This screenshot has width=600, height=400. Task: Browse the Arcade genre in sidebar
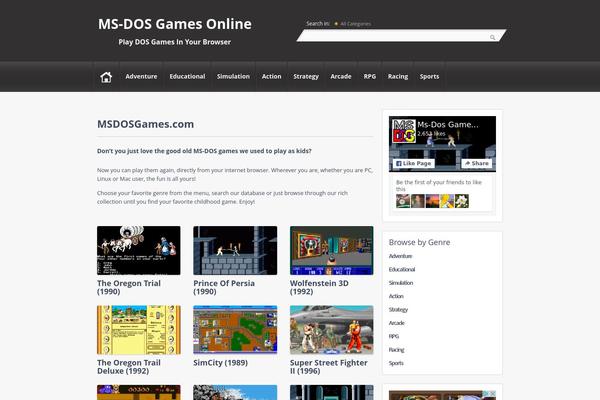tap(396, 323)
